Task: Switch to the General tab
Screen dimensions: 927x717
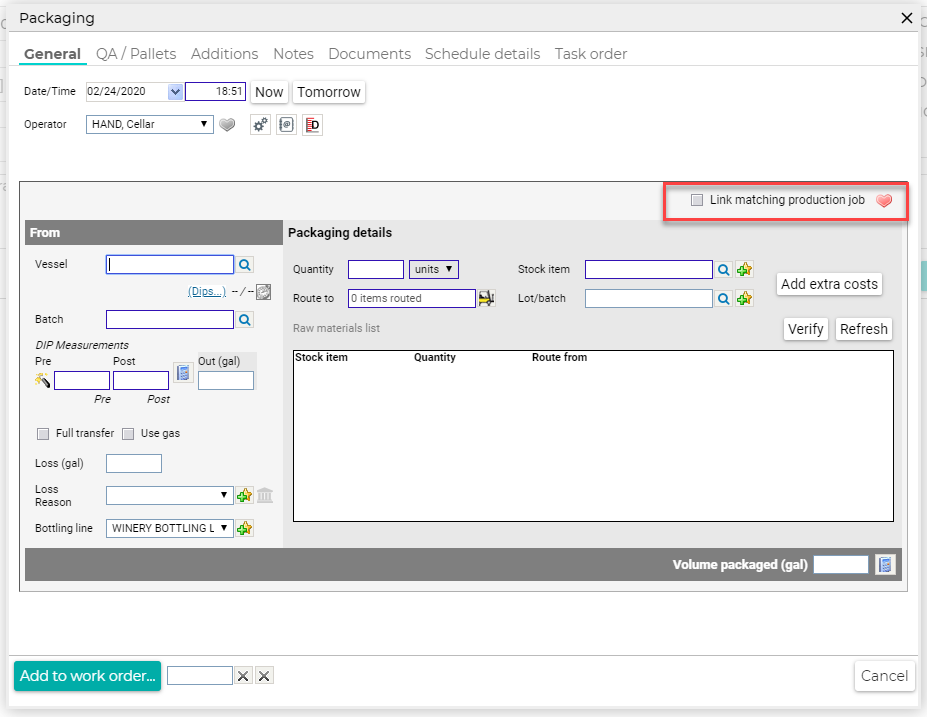Action: [x=53, y=54]
